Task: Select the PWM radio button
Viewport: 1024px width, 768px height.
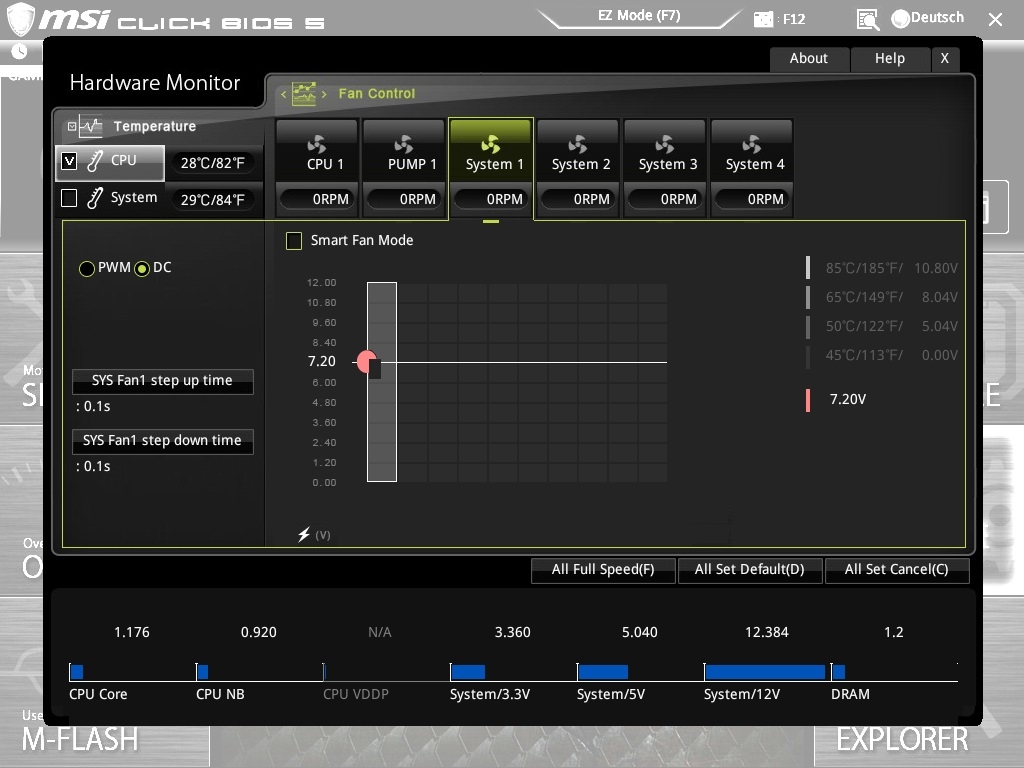Action: pos(87,269)
